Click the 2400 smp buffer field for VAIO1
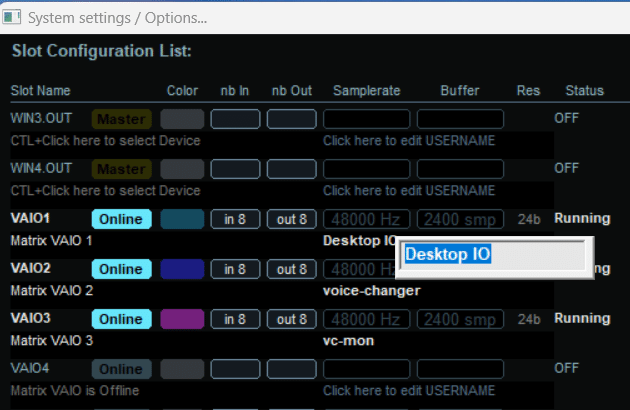Viewport: 630px width, 410px height. coord(460,219)
